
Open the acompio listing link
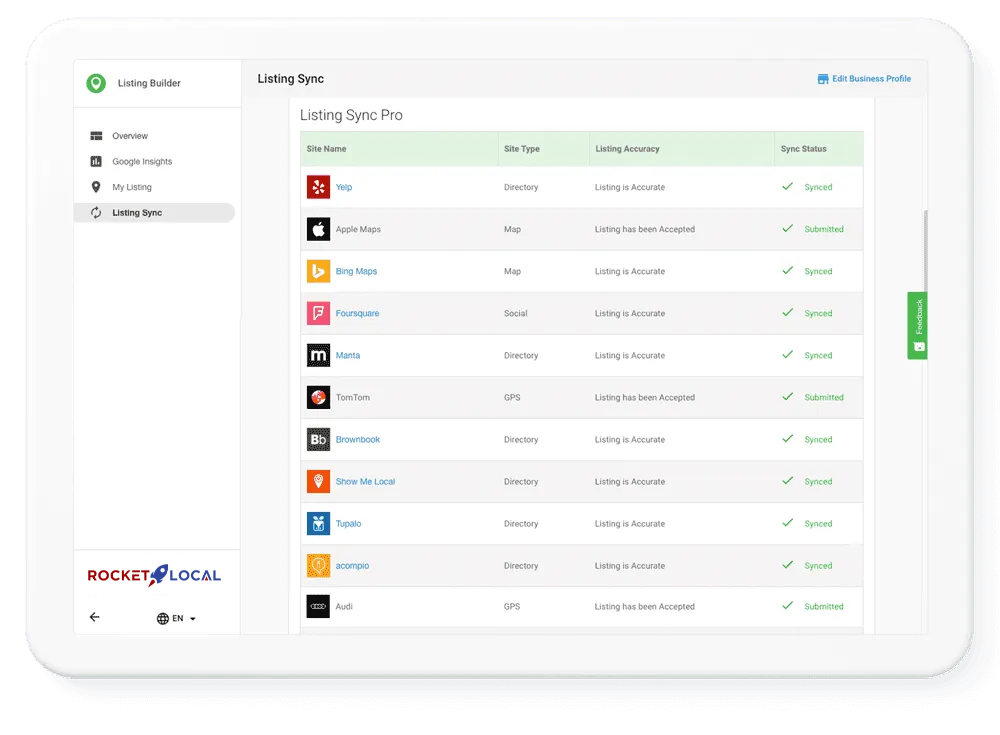tap(352, 566)
